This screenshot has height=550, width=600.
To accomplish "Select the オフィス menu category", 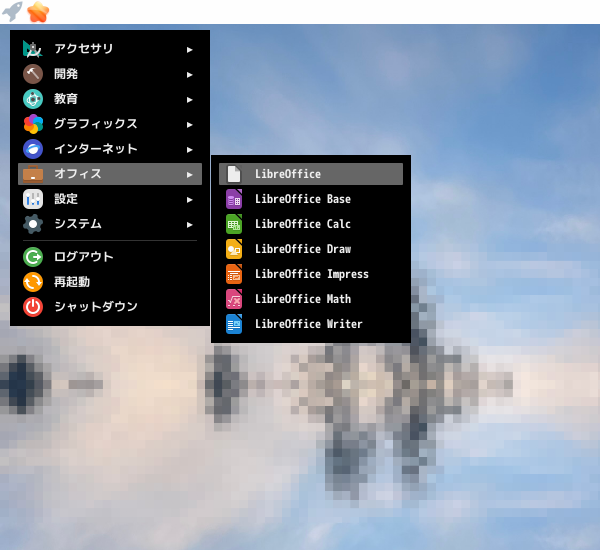I will 110,174.
